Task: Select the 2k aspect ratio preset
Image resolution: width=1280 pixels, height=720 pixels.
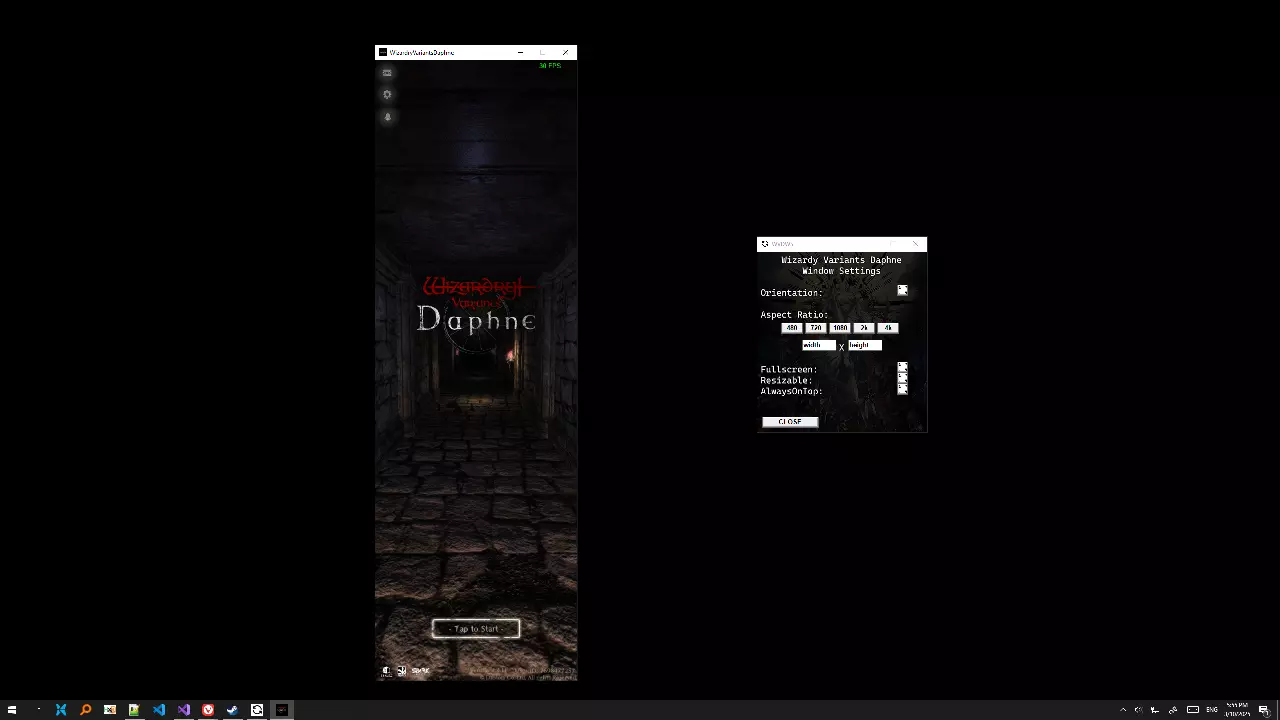Action: tap(864, 328)
